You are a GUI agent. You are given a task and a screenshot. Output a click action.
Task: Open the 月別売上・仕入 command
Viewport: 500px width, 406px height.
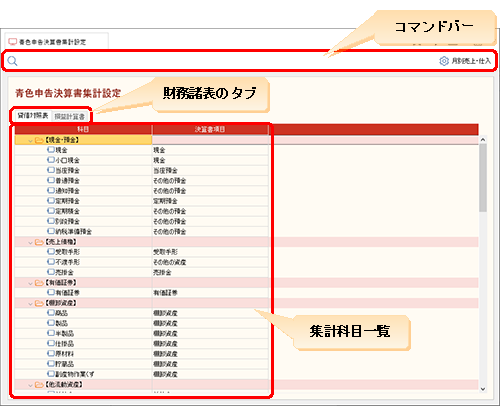click(x=471, y=61)
